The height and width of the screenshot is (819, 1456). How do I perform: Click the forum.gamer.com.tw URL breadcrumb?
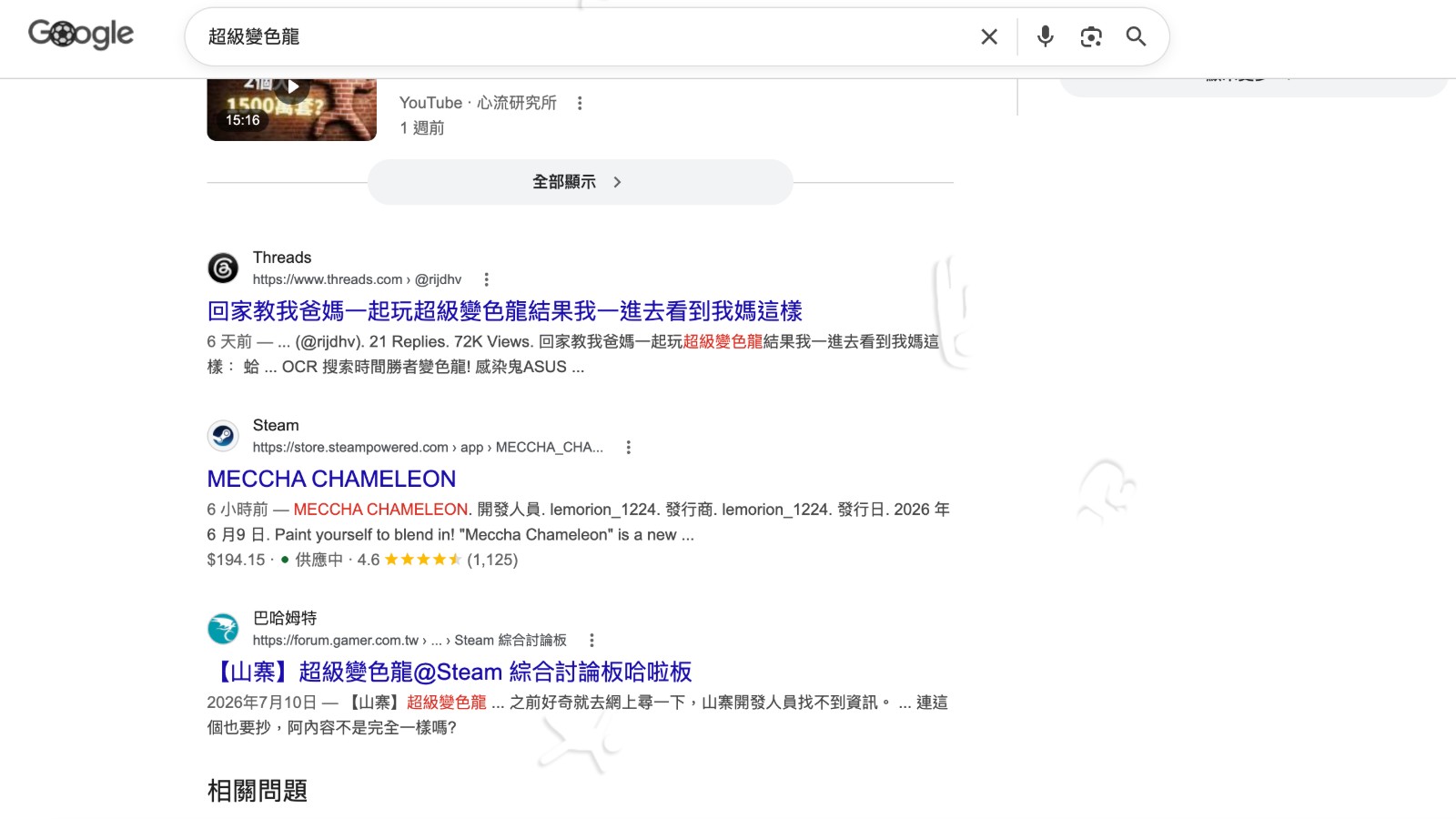coord(409,640)
